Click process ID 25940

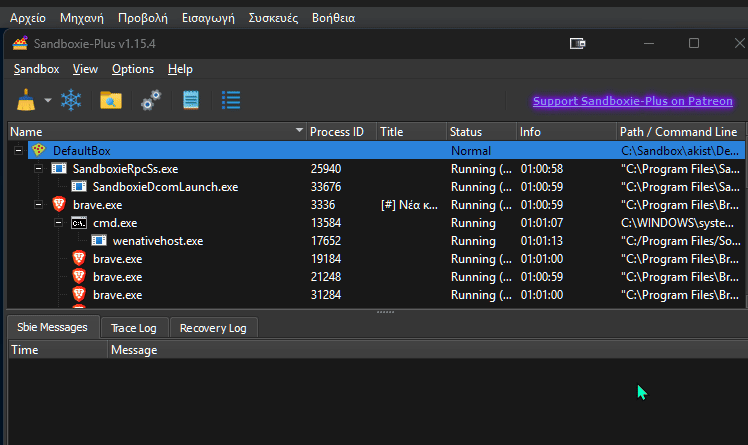pos(326,169)
